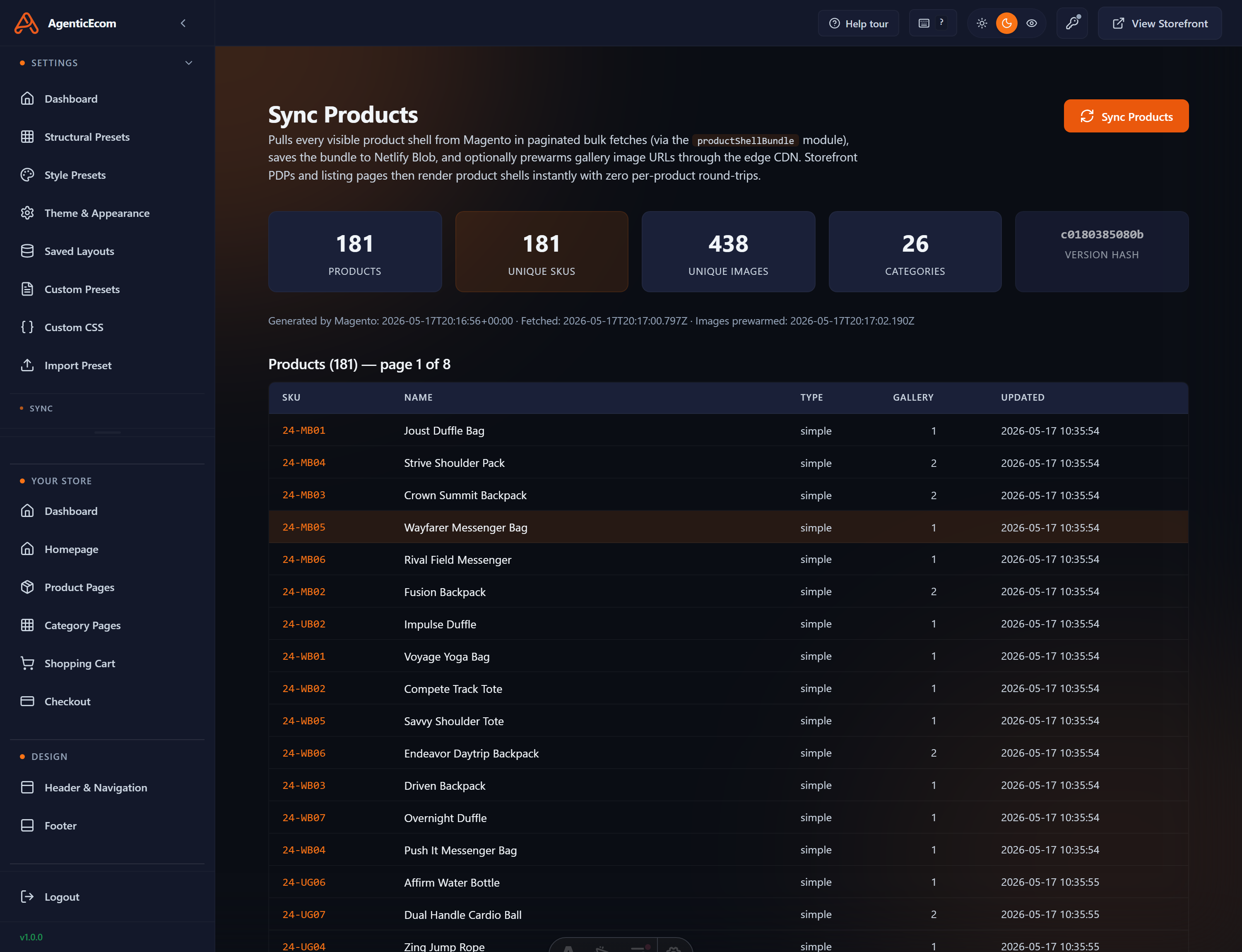The height and width of the screenshot is (952, 1242).
Task: Click the Saved Layouts database icon
Action: pos(27,250)
